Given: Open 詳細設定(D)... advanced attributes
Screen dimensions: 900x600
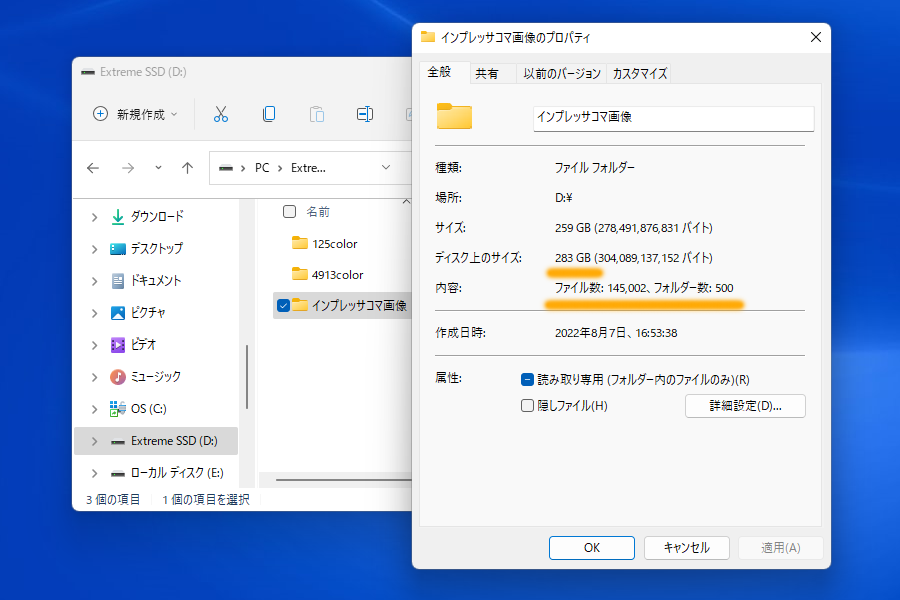Looking at the screenshot, I should [745, 406].
